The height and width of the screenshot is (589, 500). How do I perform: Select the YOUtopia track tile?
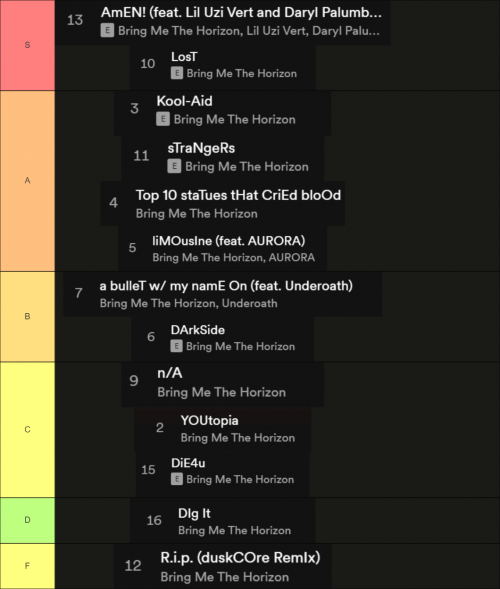(223, 429)
